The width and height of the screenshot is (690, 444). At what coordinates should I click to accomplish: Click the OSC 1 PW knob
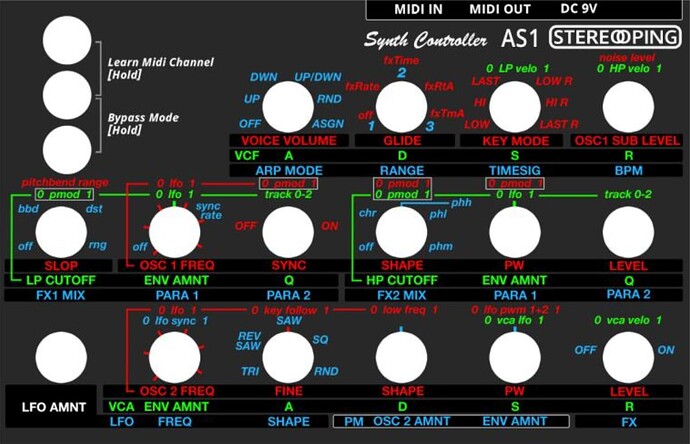(x=515, y=232)
